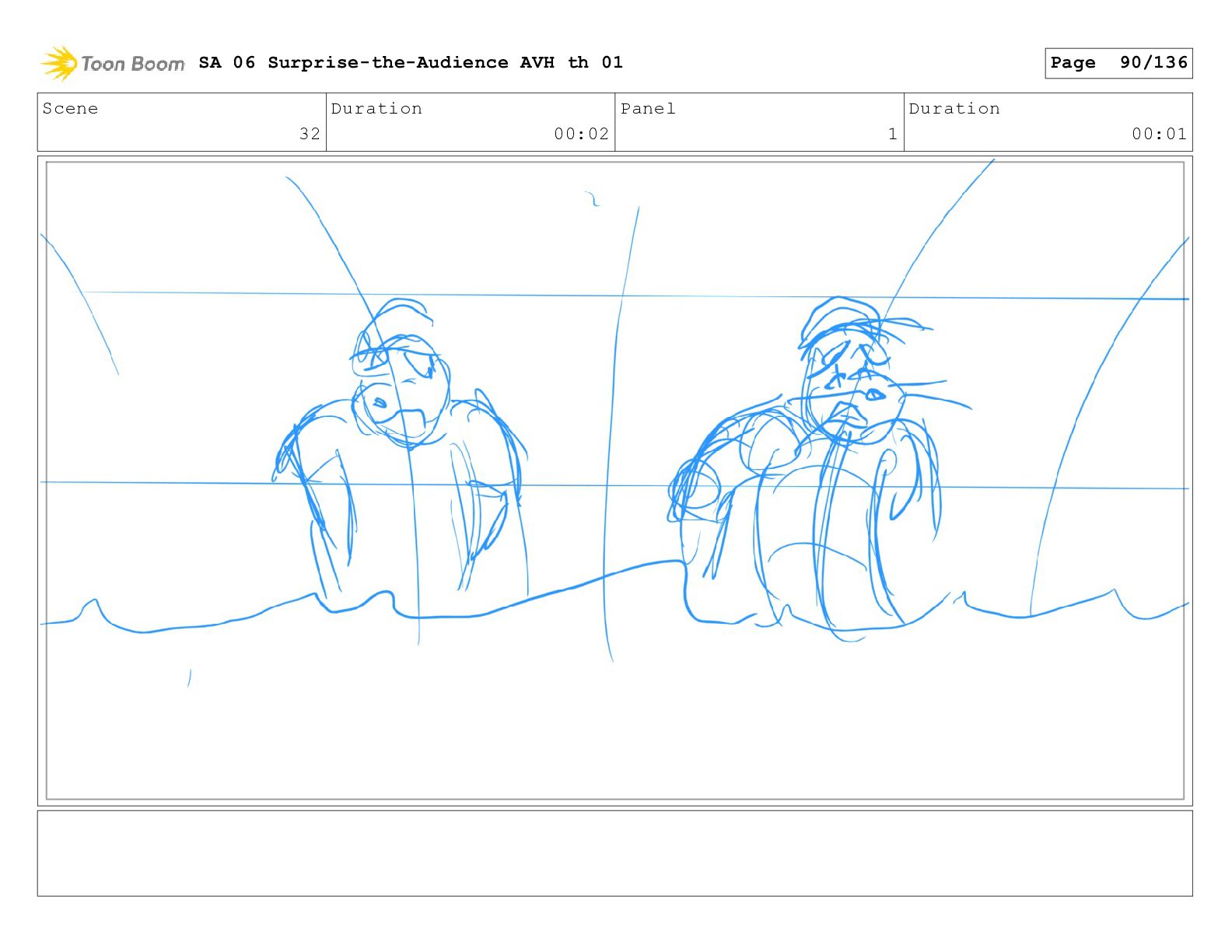Select the title 'SA 06 Surprise-the-Audience AVH th 01'
Image resolution: width=1232 pixels, height=952 pixels.
(411, 62)
